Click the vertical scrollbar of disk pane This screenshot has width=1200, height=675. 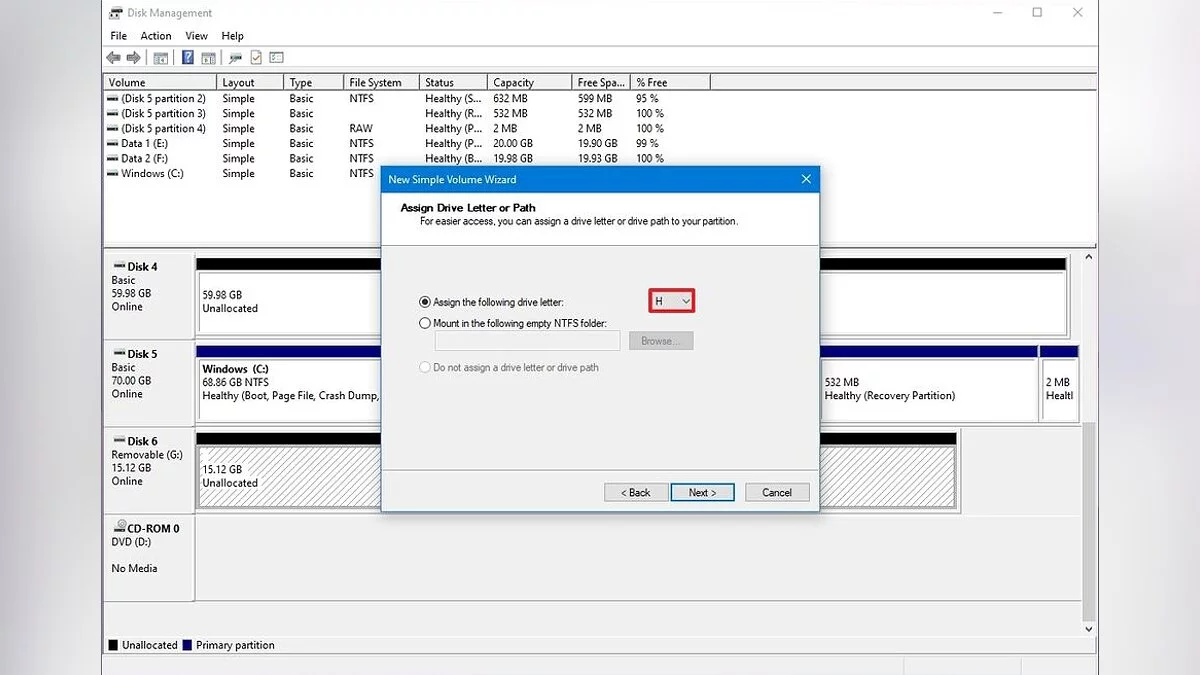click(1089, 500)
